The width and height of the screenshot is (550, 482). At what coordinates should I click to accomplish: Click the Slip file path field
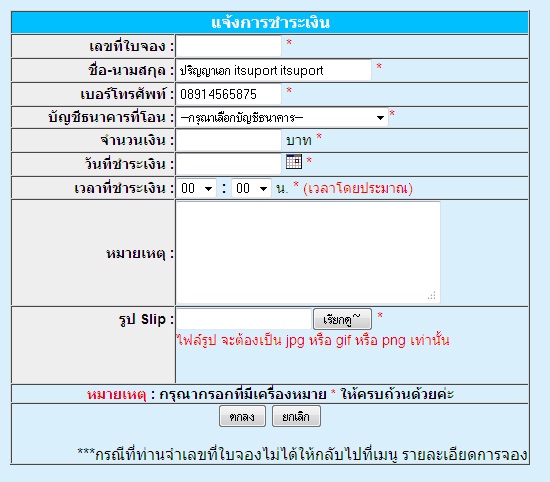[x=244, y=319]
